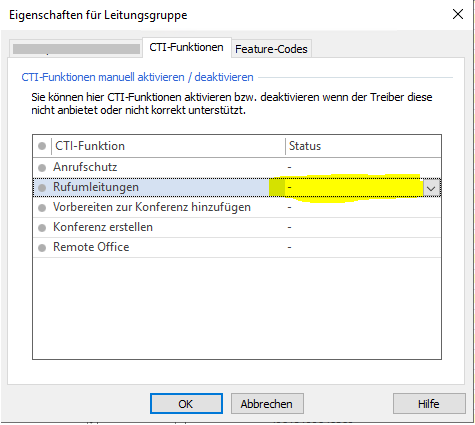Open Hilfe for this dialog
The width and height of the screenshot is (475, 425).
click(429, 404)
